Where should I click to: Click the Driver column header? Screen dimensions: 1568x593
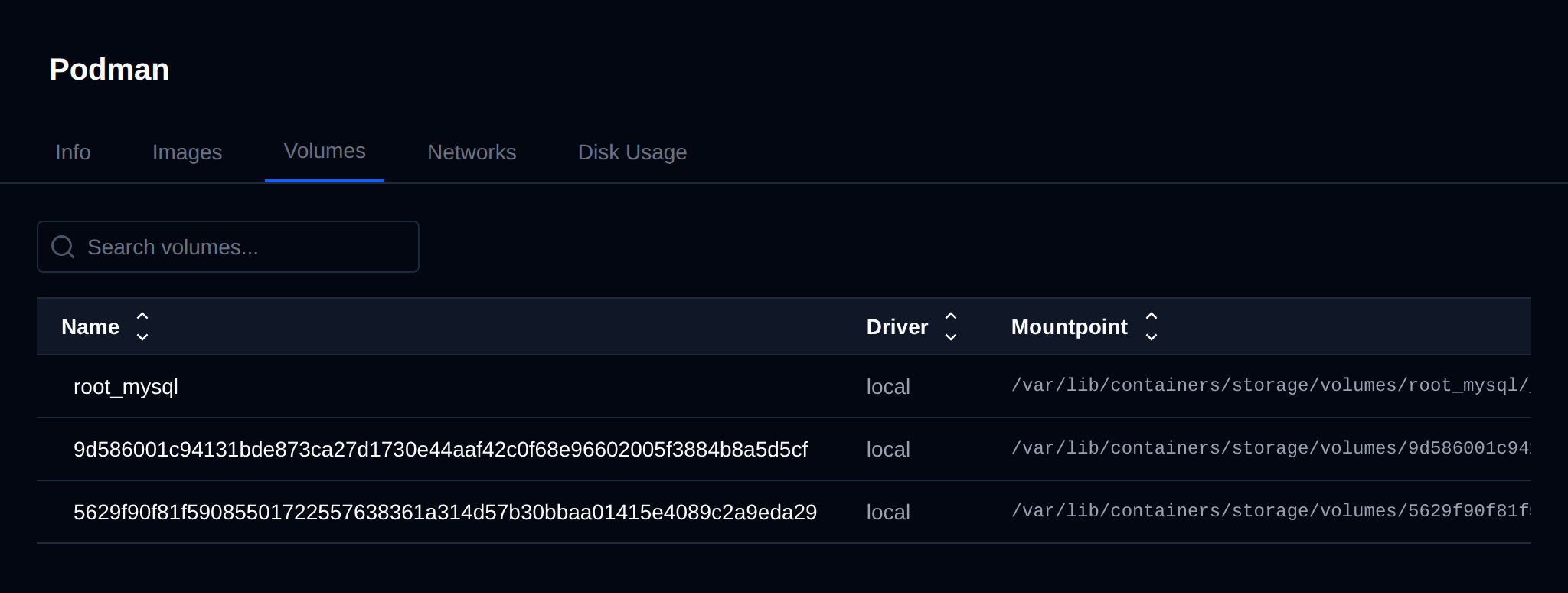897,327
